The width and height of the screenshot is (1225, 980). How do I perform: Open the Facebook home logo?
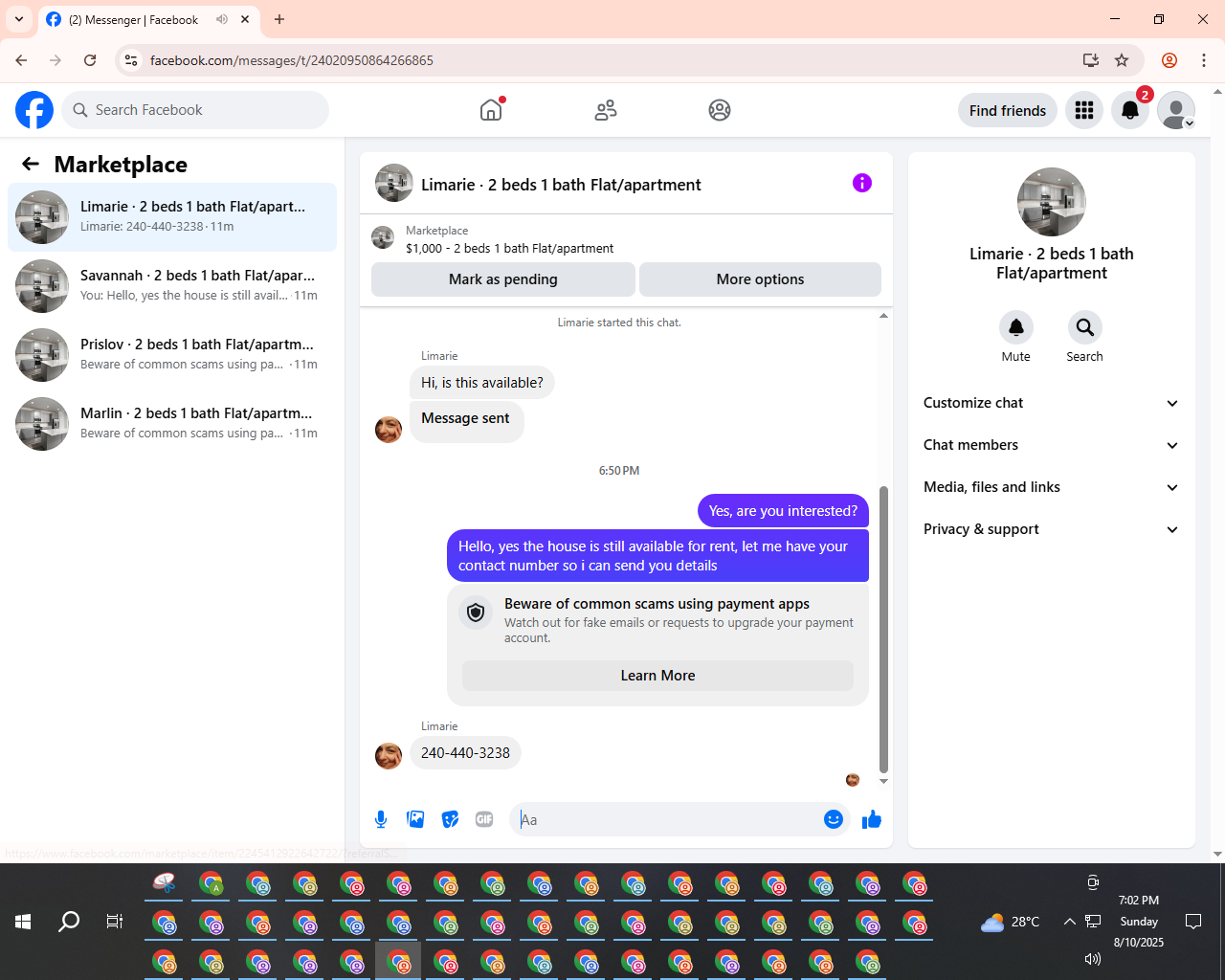[x=34, y=110]
